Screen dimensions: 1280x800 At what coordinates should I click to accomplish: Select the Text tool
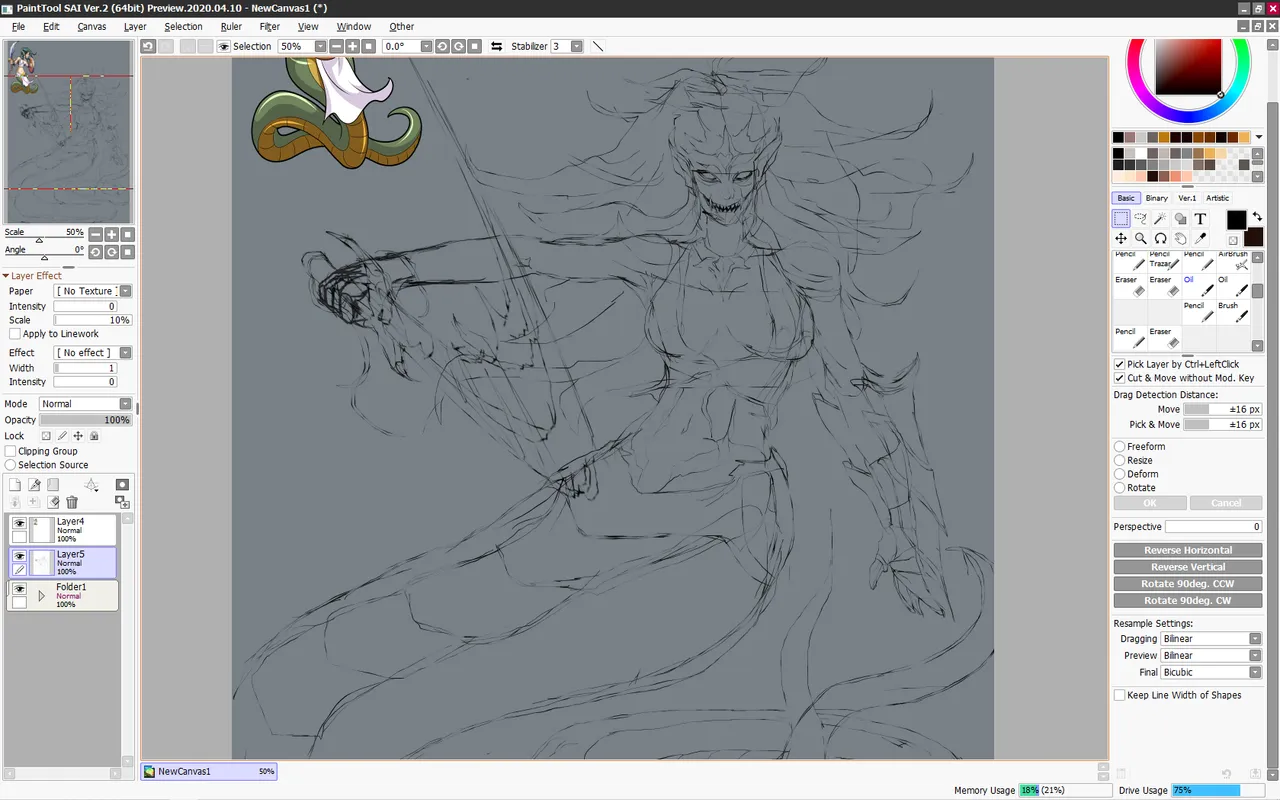(1200, 219)
